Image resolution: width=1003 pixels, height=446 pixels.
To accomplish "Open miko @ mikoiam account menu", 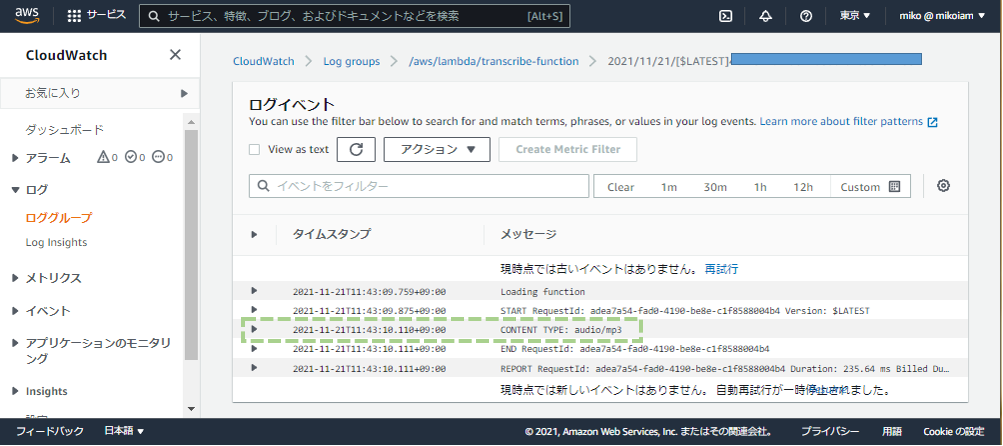I will [x=942, y=16].
